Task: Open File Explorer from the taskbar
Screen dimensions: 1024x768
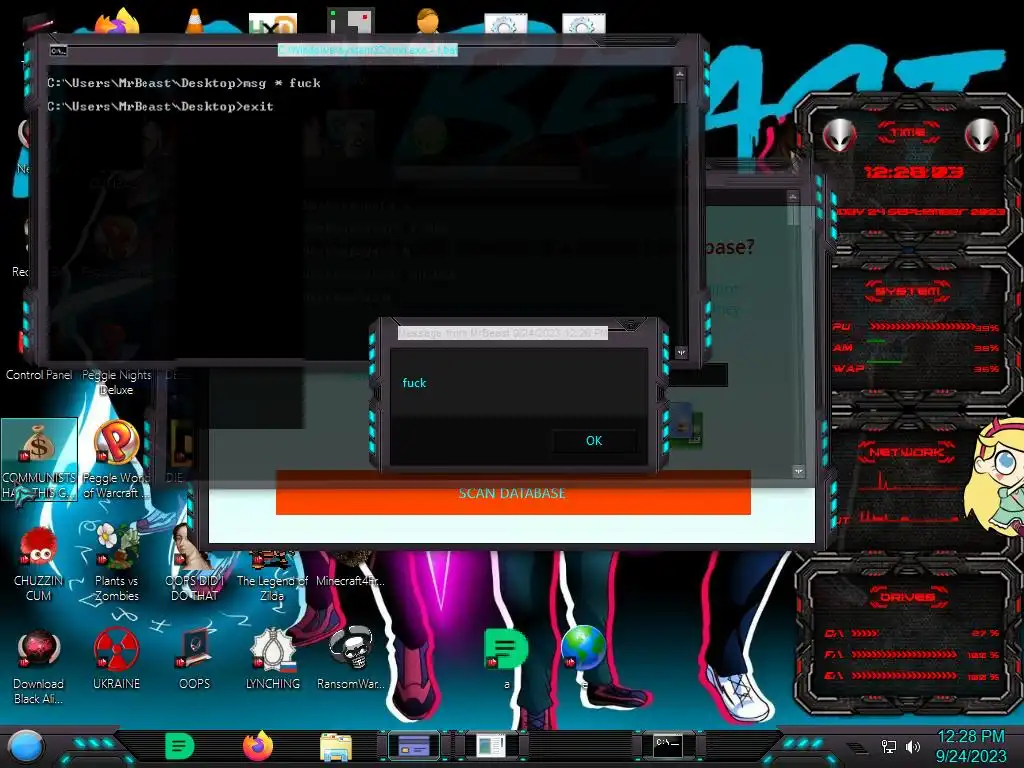Action: (x=336, y=746)
